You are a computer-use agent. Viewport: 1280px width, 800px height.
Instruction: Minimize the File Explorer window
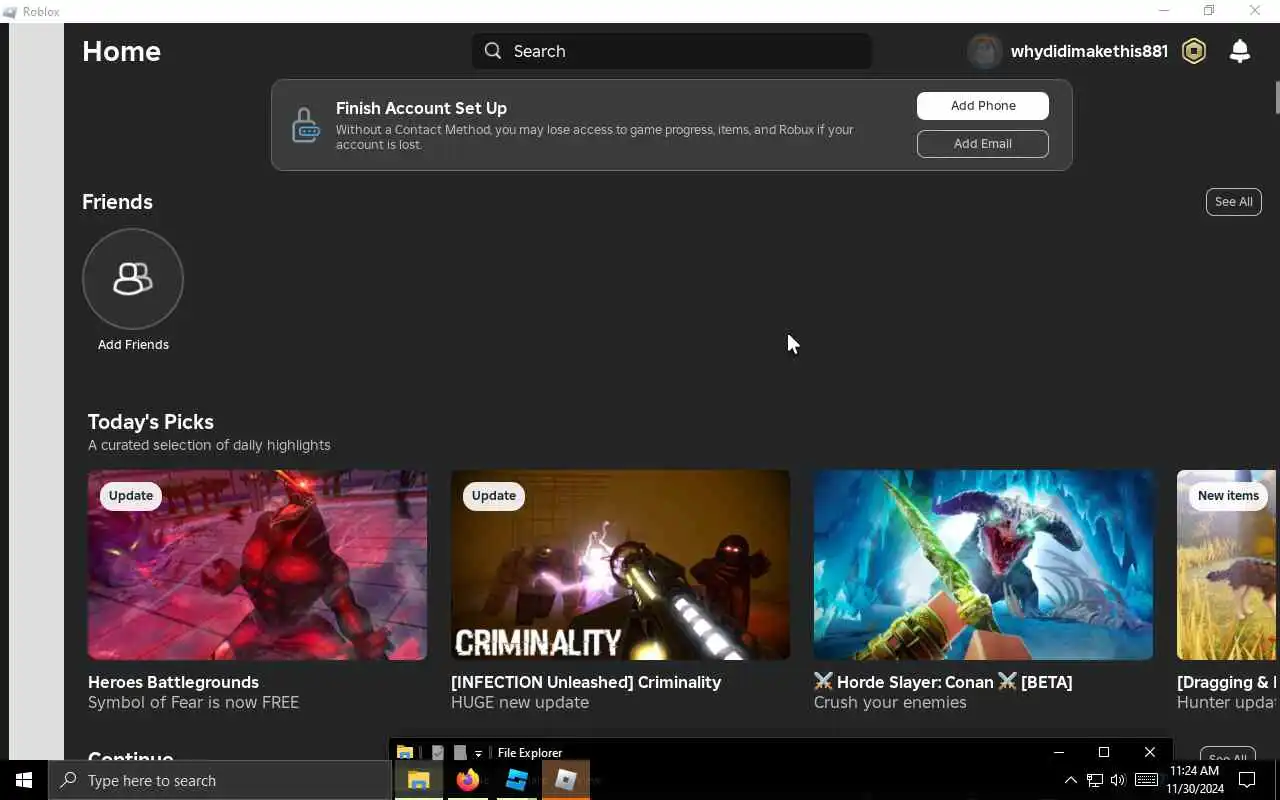(1059, 753)
